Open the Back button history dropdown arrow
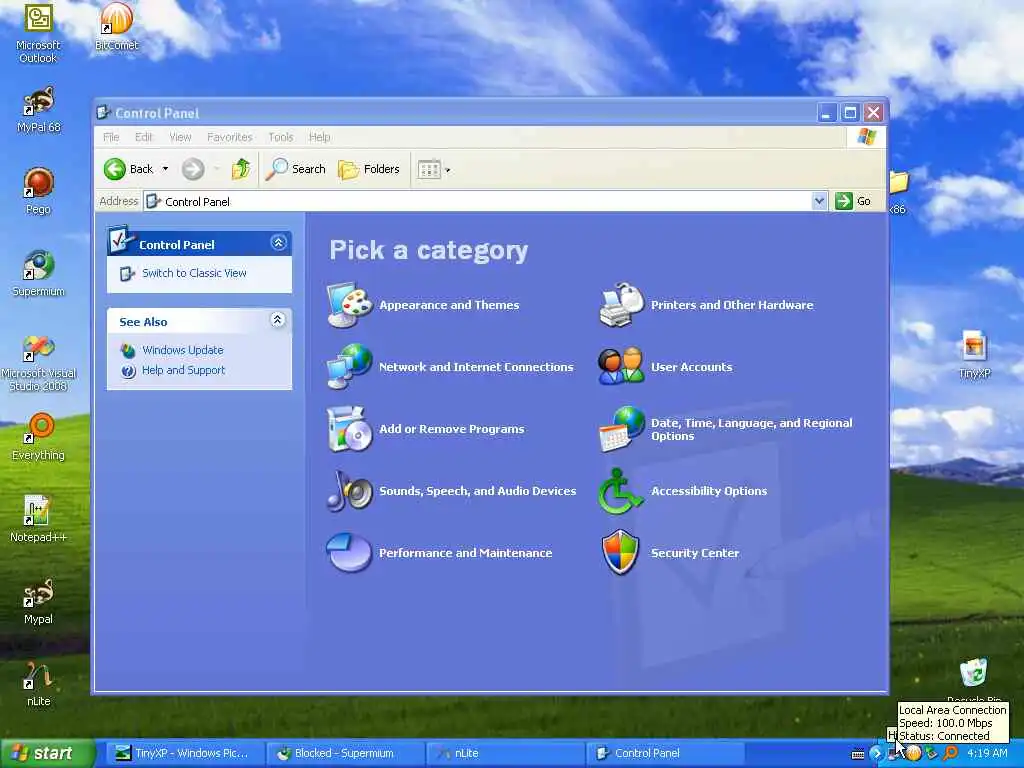Image resolution: width=1024 pixels, height=768 pixels. point(165,169)
